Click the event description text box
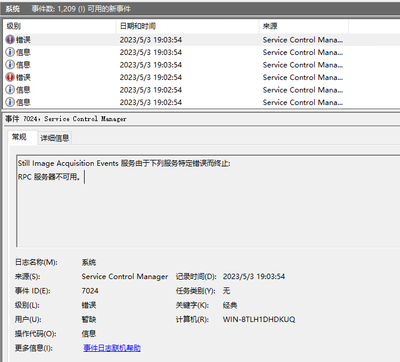Image resolution: width=400 pixels, height=362 pixels. coord(208,201)
